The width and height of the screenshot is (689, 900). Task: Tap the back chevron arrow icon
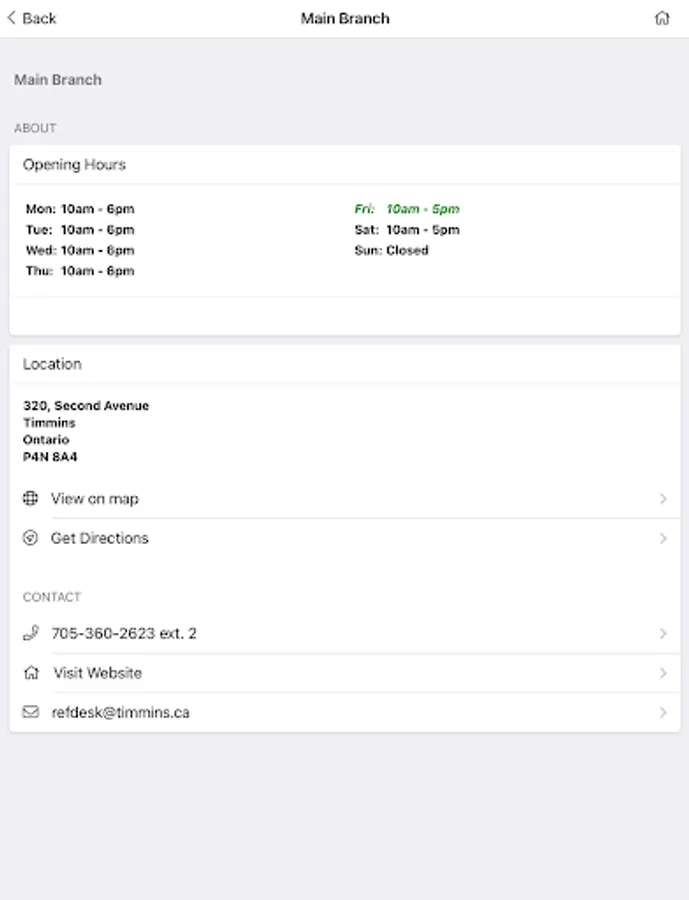(x=12, y=18)
